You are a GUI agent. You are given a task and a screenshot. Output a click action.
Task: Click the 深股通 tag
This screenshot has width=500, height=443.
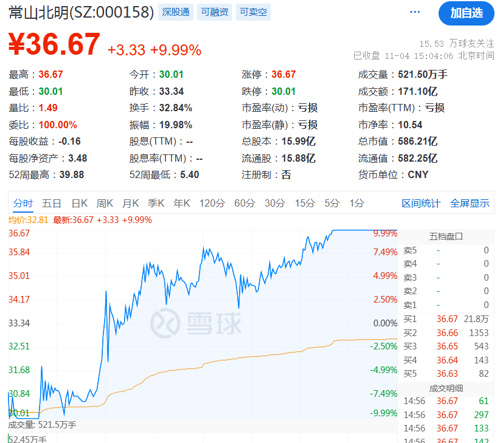[176, 12]
